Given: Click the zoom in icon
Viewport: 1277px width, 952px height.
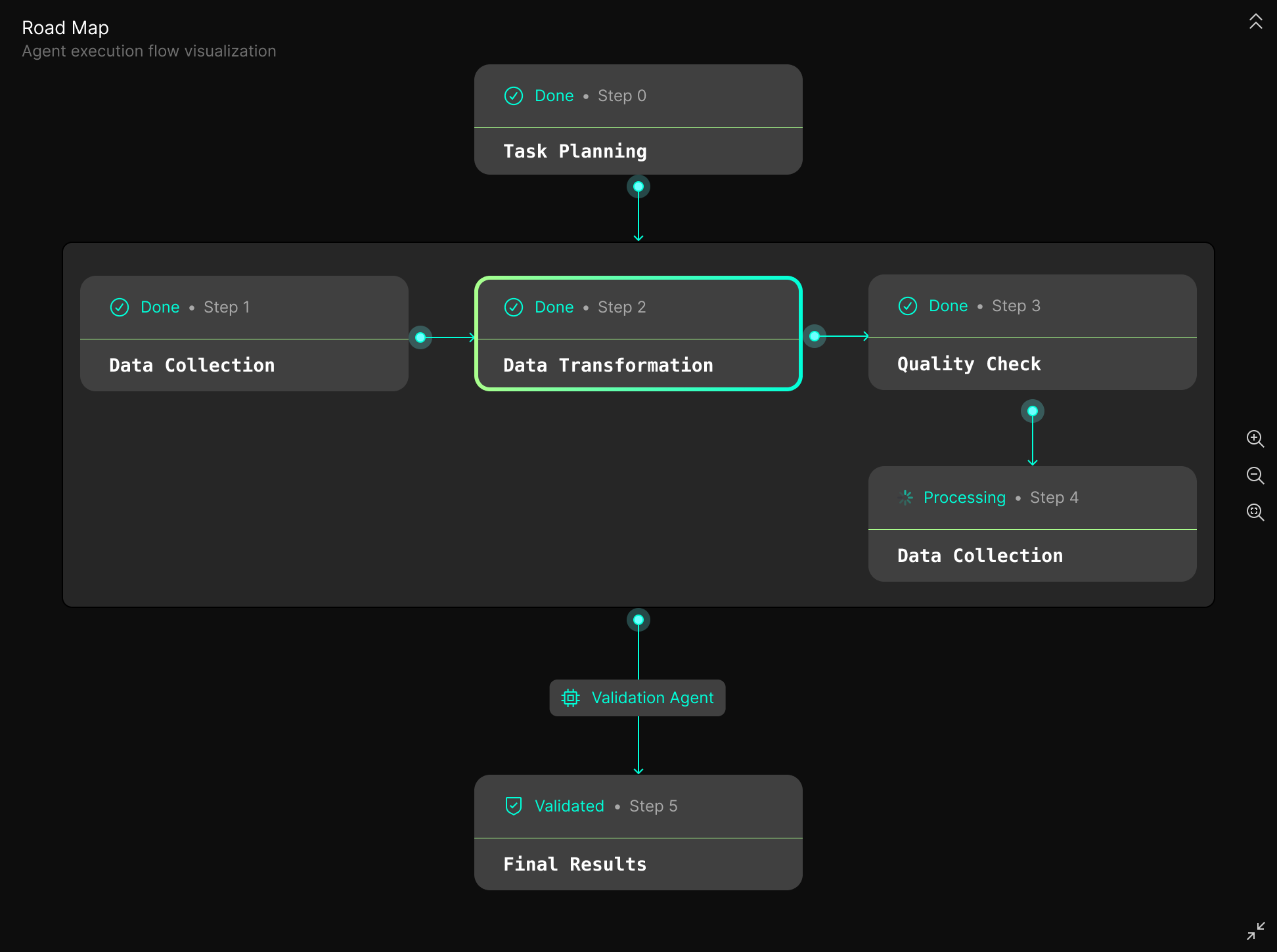Looking at the screenshot, I should pyautogui.click(x=1255, y=439).
